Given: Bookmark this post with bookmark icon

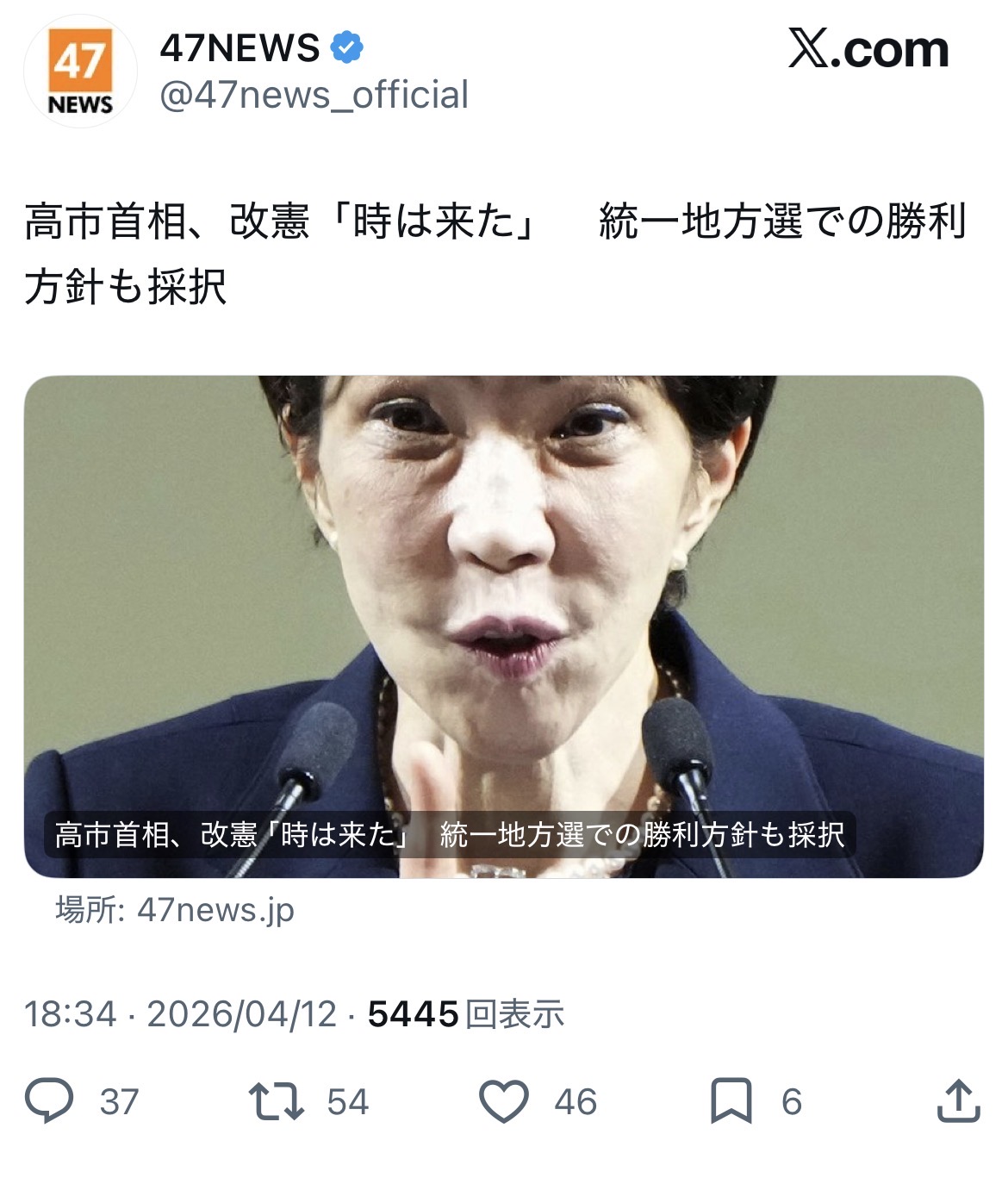Looking at the screenshot, I should coord(731,1101).
